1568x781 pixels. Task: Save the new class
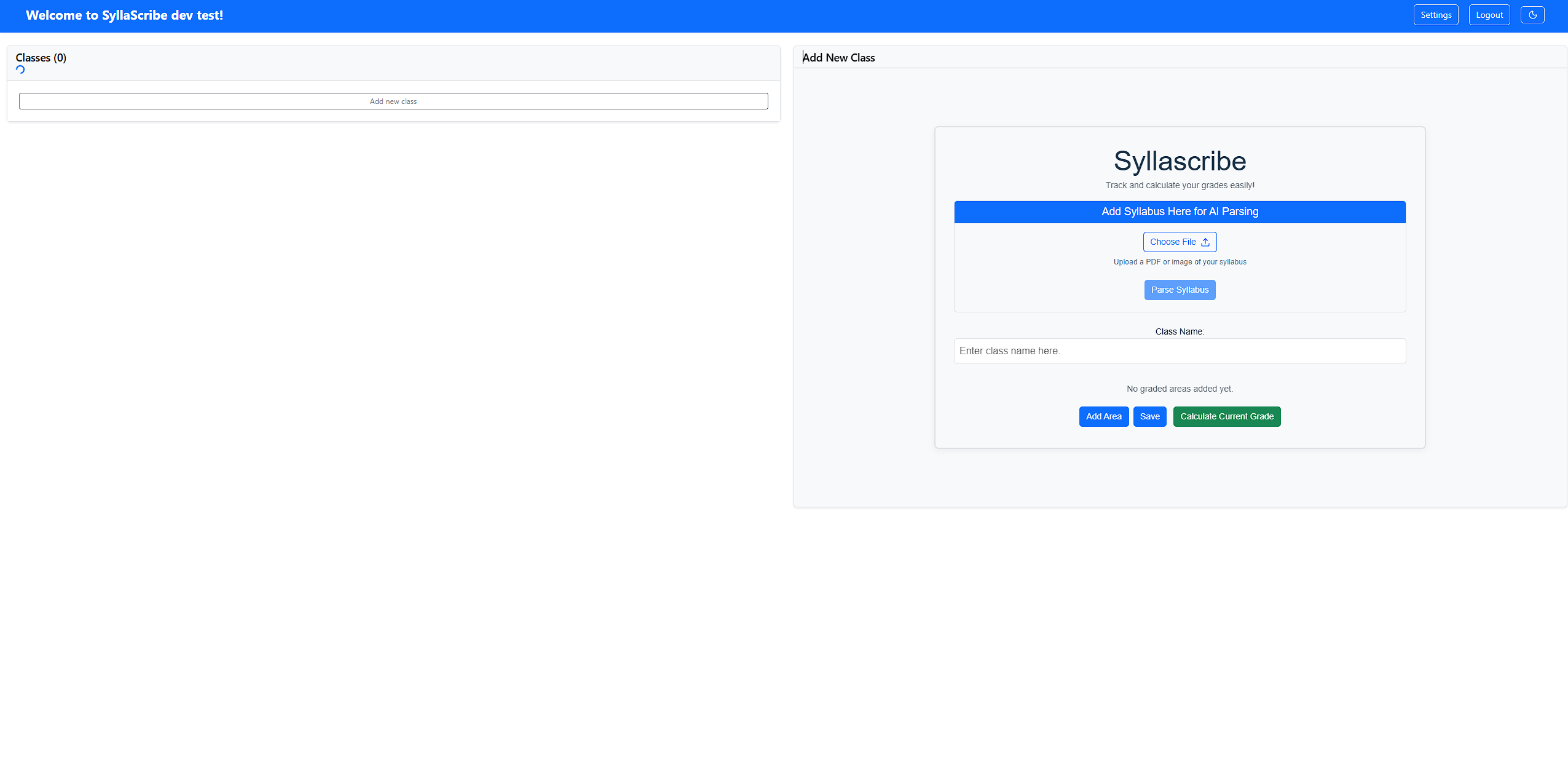click(x=1149, y=416)
